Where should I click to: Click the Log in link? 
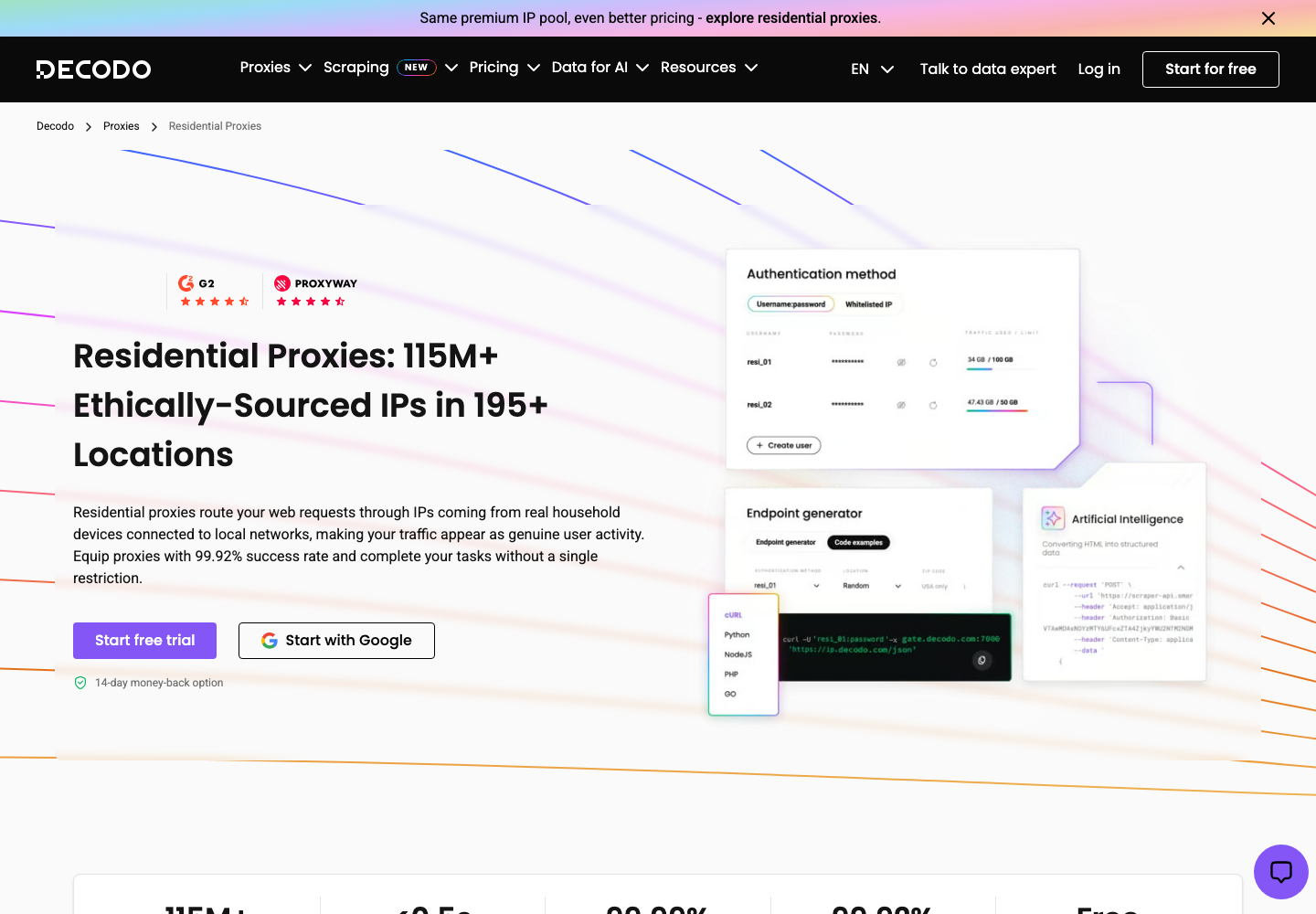pos(1098,69)
